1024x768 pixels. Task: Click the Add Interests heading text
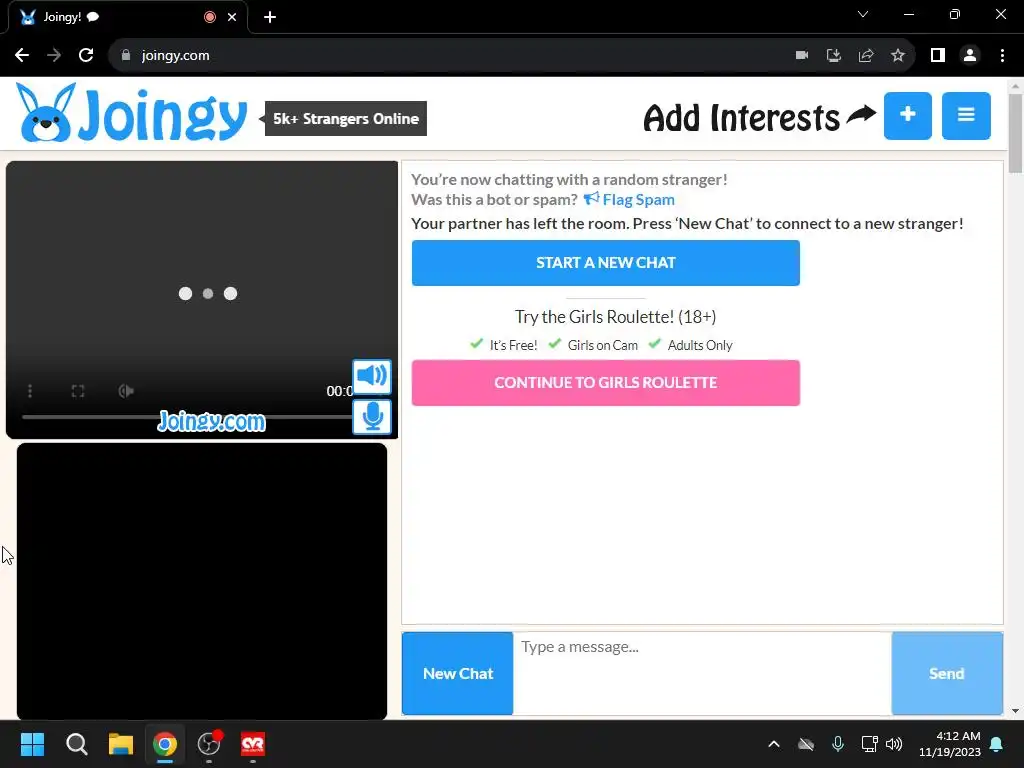[x=741, y=118]
